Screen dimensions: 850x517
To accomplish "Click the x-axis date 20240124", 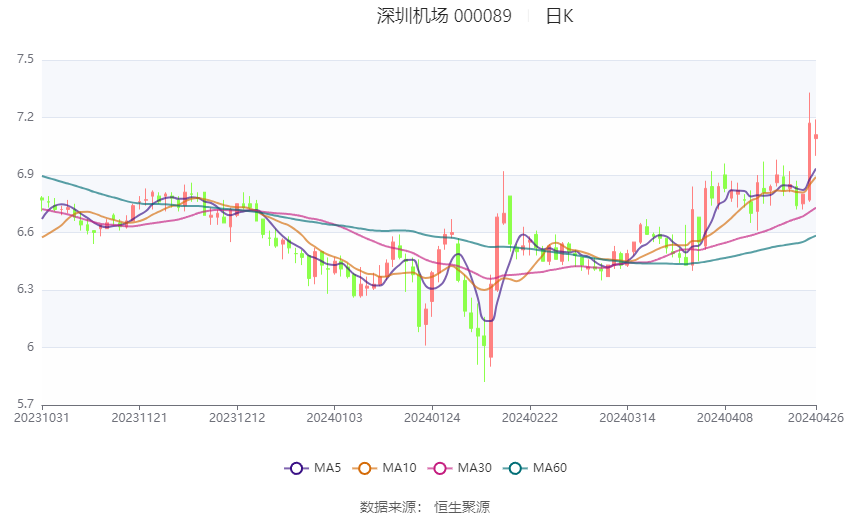I will [x=432, y=418].
